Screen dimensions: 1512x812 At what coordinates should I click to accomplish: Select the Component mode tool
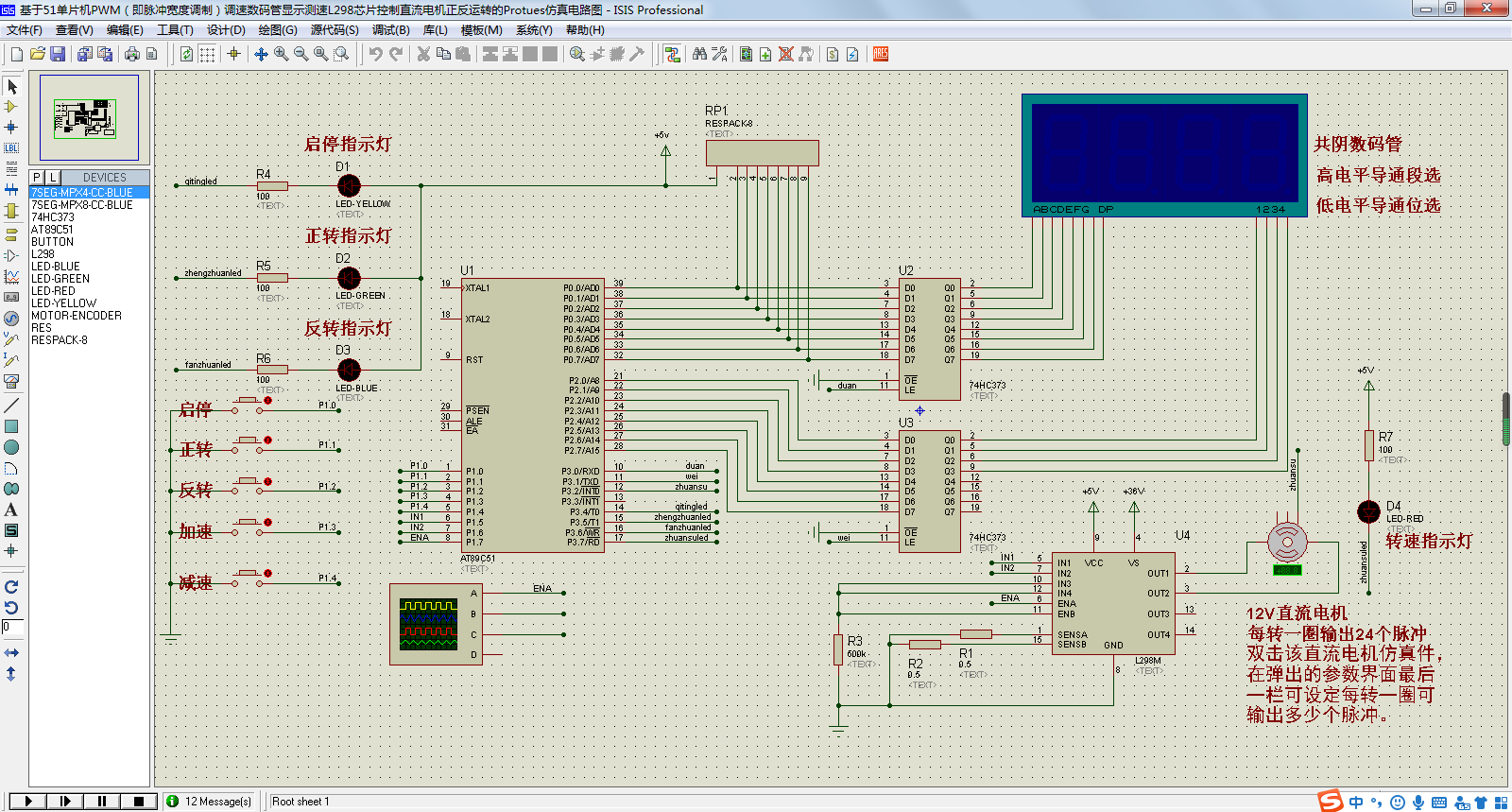[x=11, y=107]
